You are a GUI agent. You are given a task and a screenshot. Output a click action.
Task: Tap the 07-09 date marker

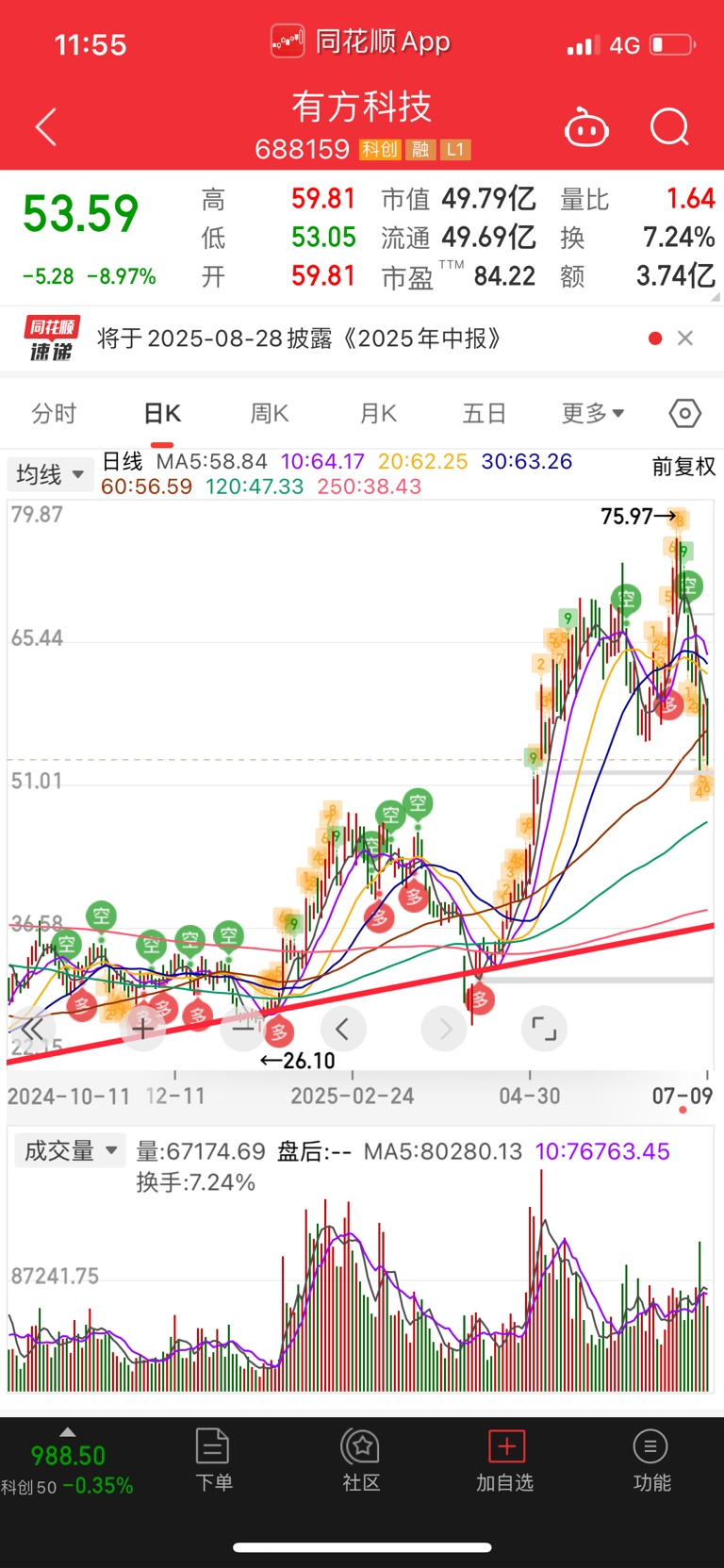(683, 1096)
